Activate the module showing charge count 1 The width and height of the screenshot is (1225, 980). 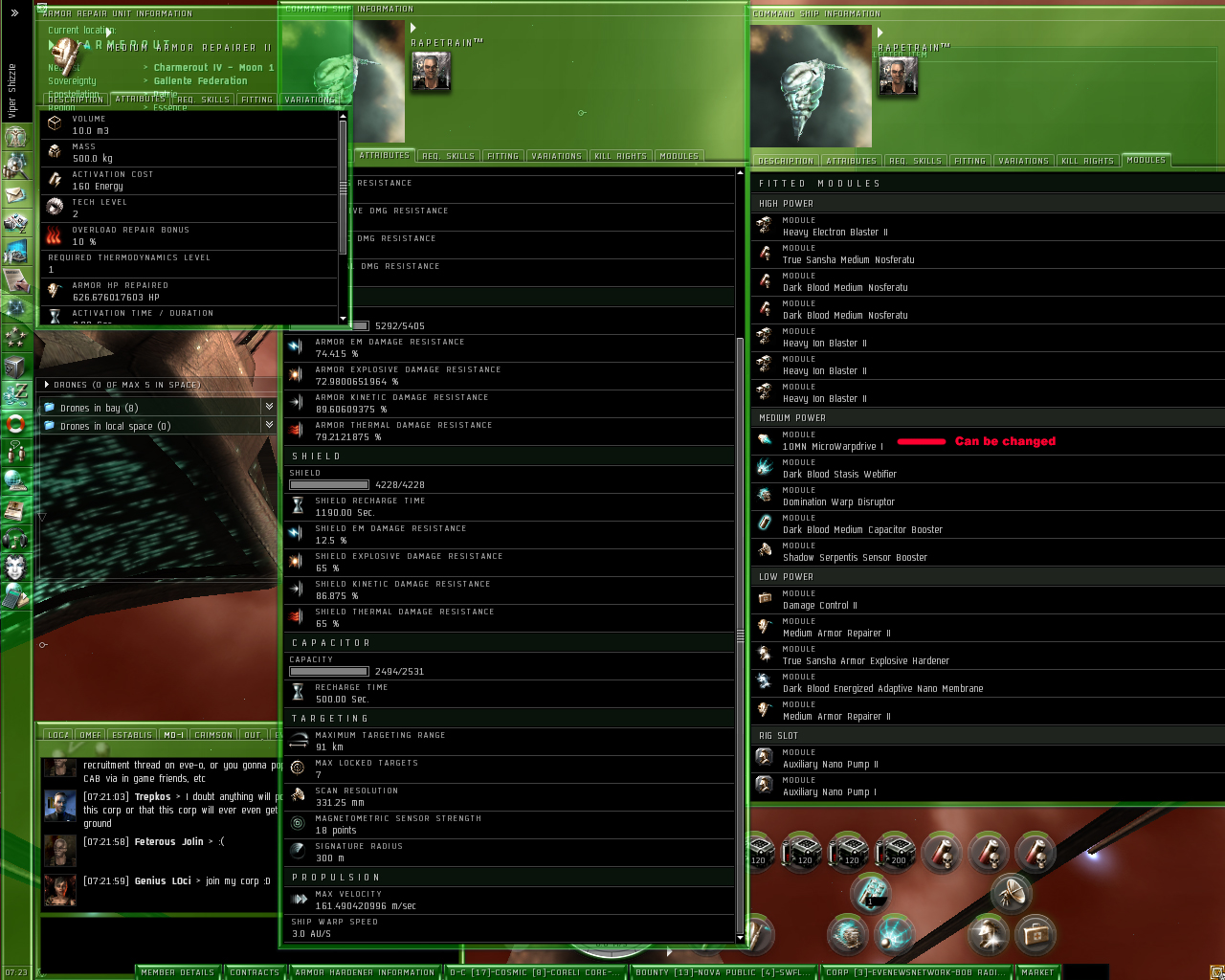[871, 892]
